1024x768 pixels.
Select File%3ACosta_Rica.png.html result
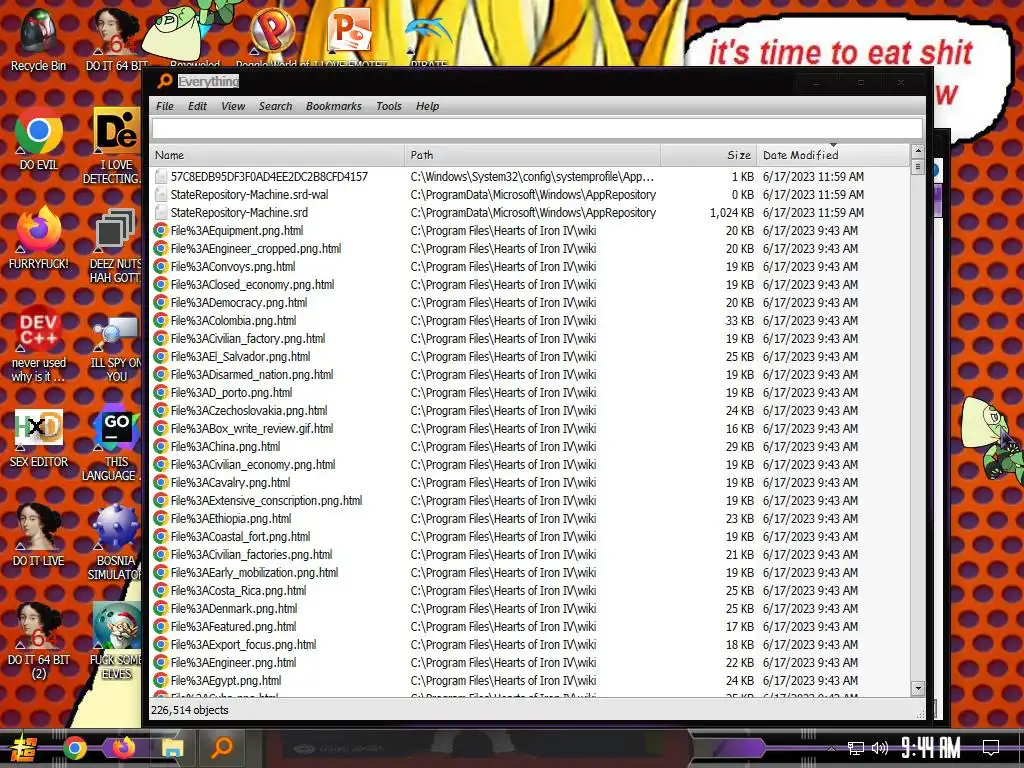[x=530, y=590]
